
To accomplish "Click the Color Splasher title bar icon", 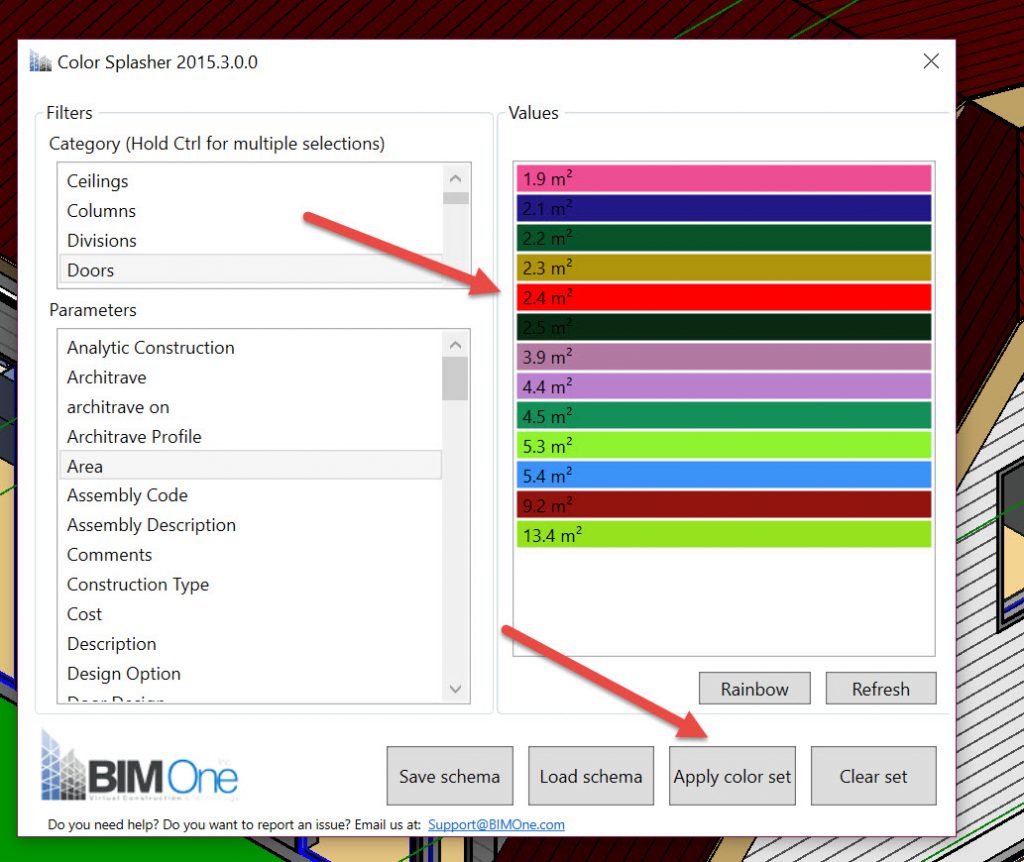I will [x=41, y=62].
